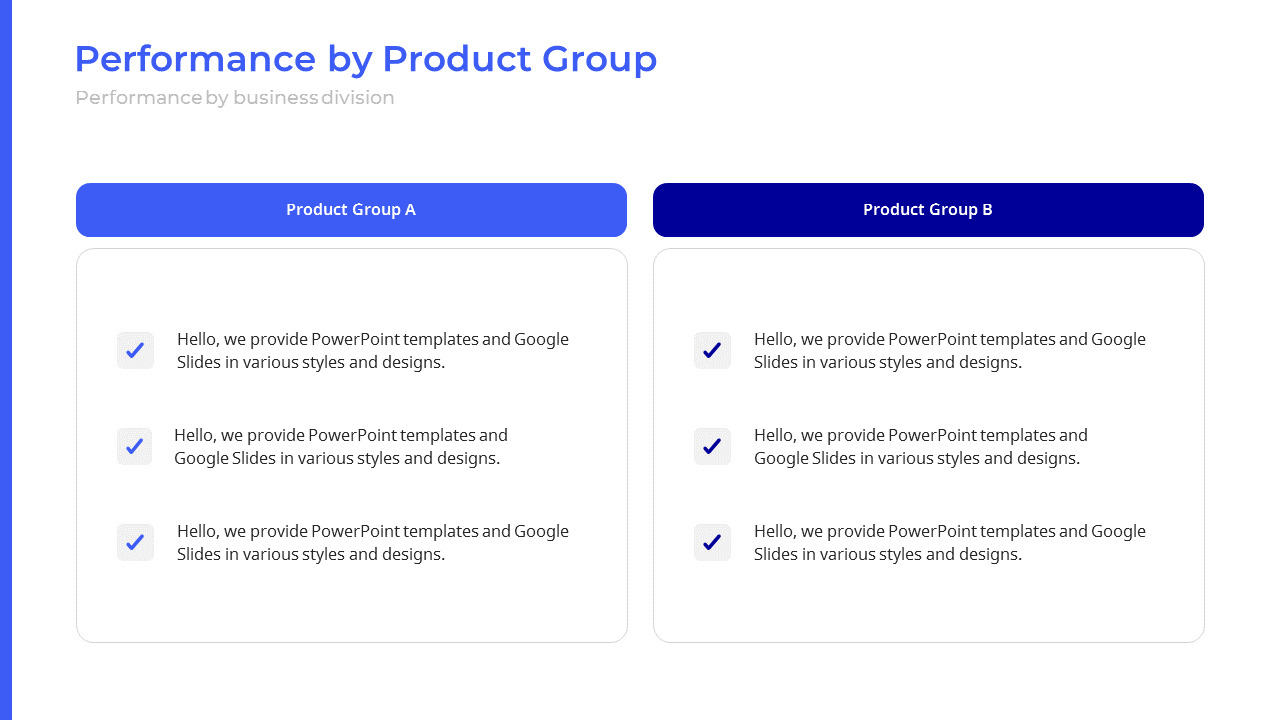The image size is (1280, 720).
Task: Toggle first checkbox under Product Group A
Action: click(x=135, y=350)
